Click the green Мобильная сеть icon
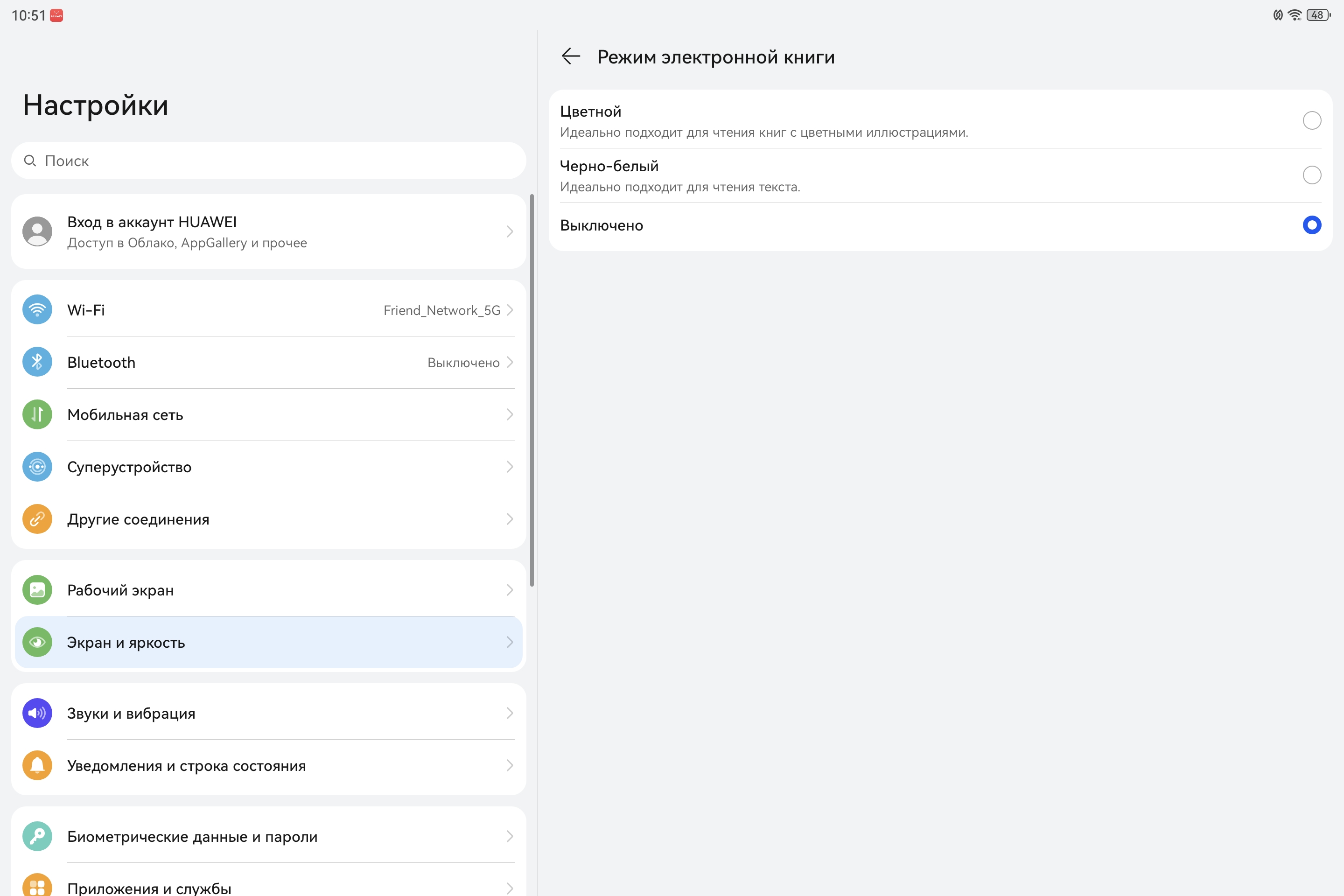 click(x=37, y=414)
